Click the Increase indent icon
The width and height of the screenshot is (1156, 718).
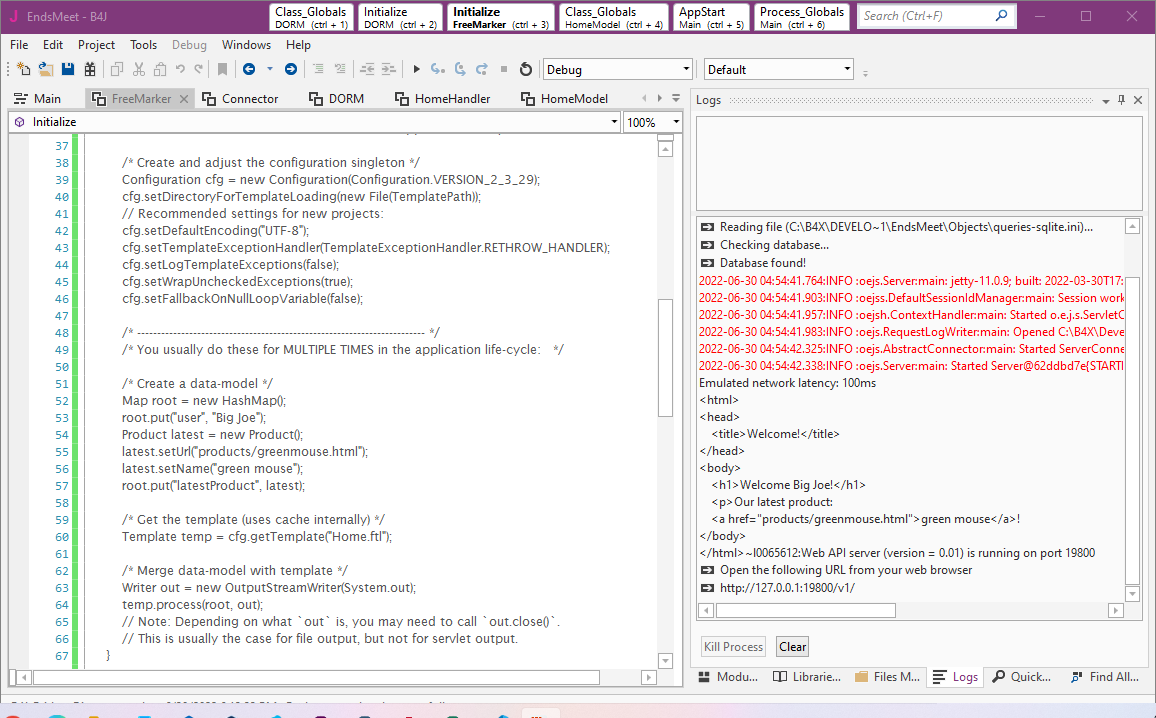[389, 69]
